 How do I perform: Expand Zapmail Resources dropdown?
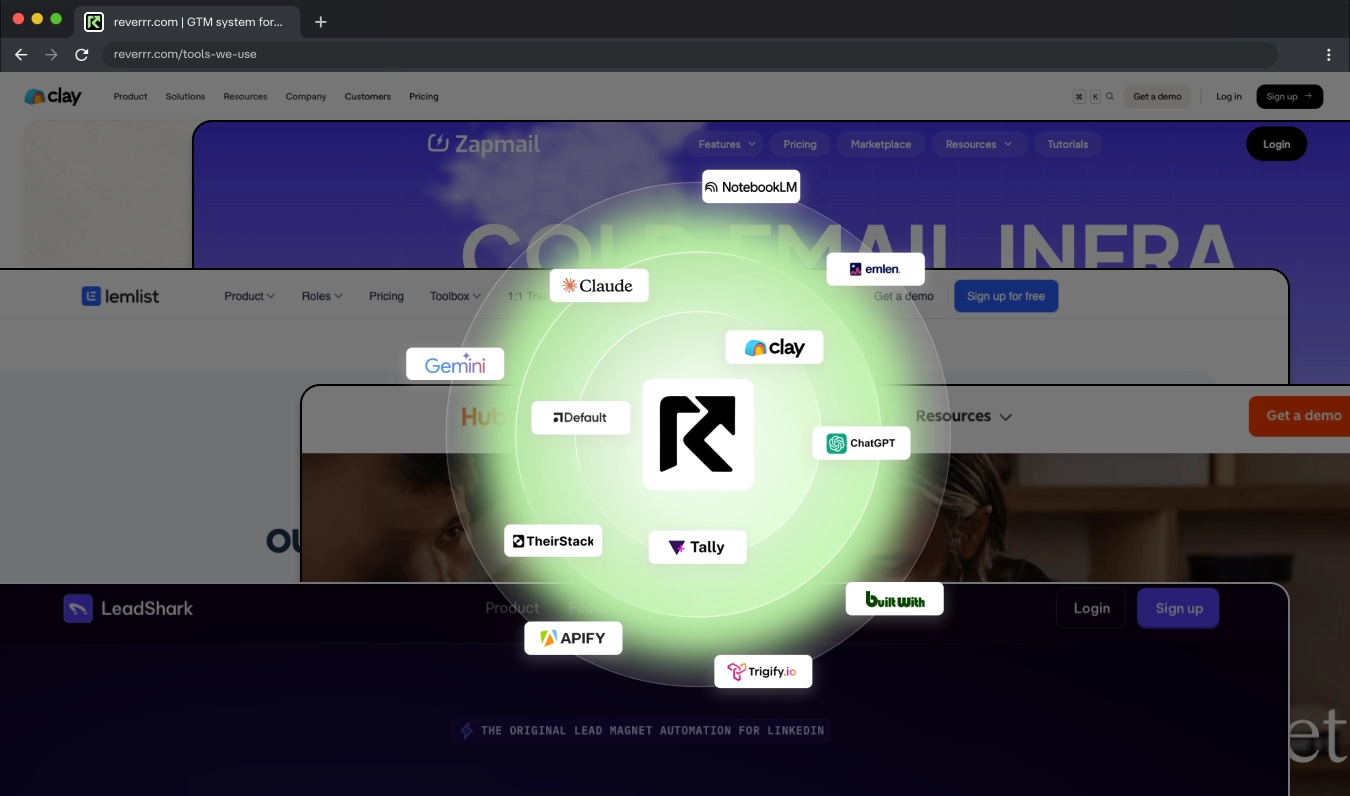coord(979,144)
